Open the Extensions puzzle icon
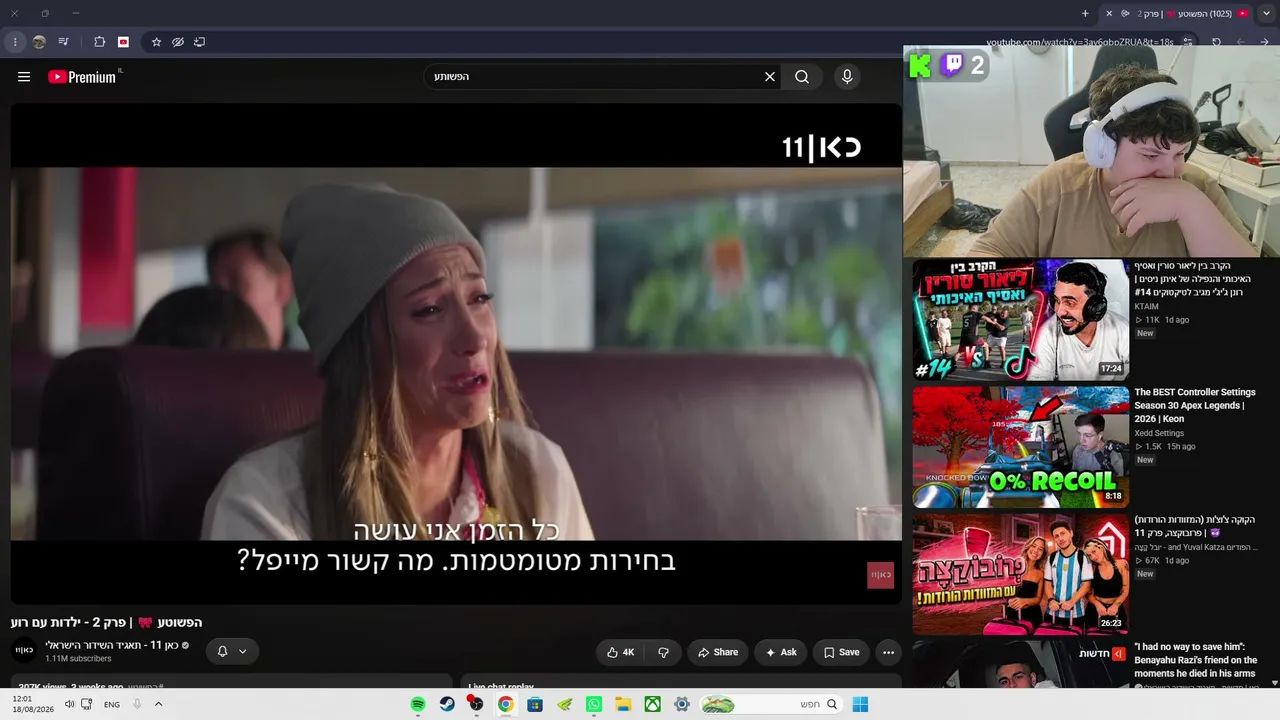Screen dimensions: 1280x720 coord(99,42)
